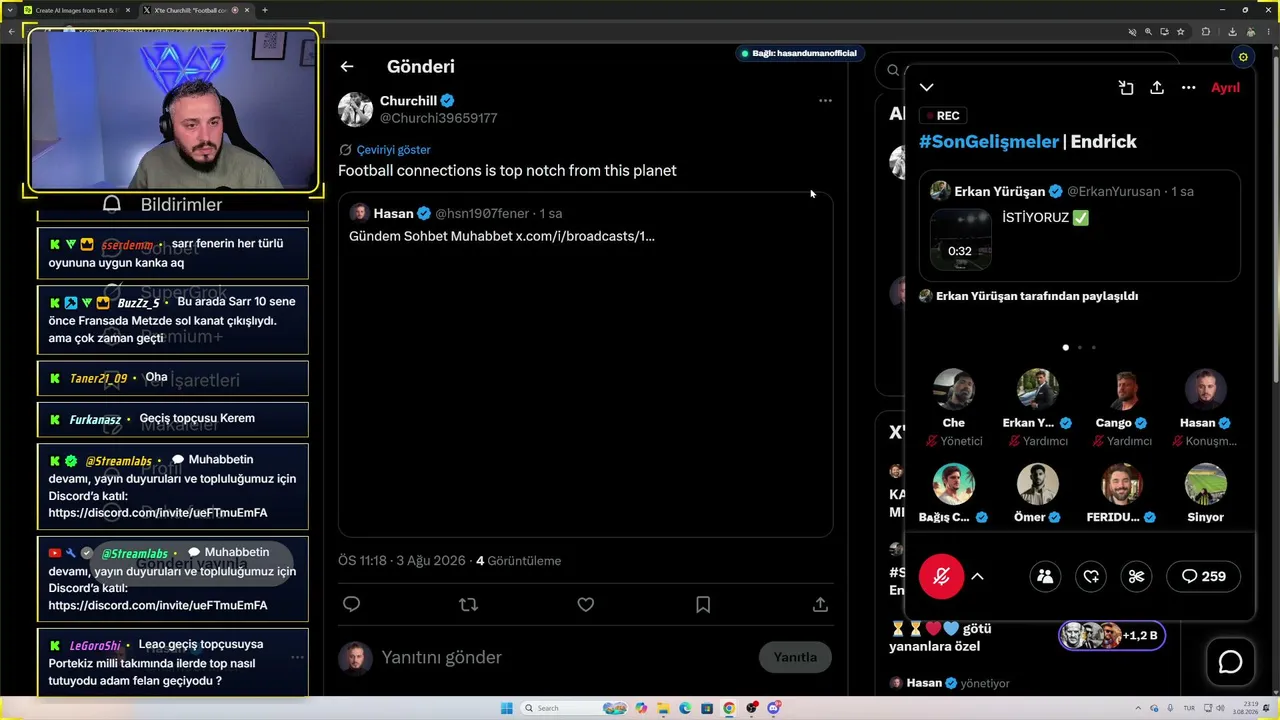The height and width of the screenshot is (720, 1280).
Task: Select Sinyor's speaker avatar
Action: click(1205, 484)
